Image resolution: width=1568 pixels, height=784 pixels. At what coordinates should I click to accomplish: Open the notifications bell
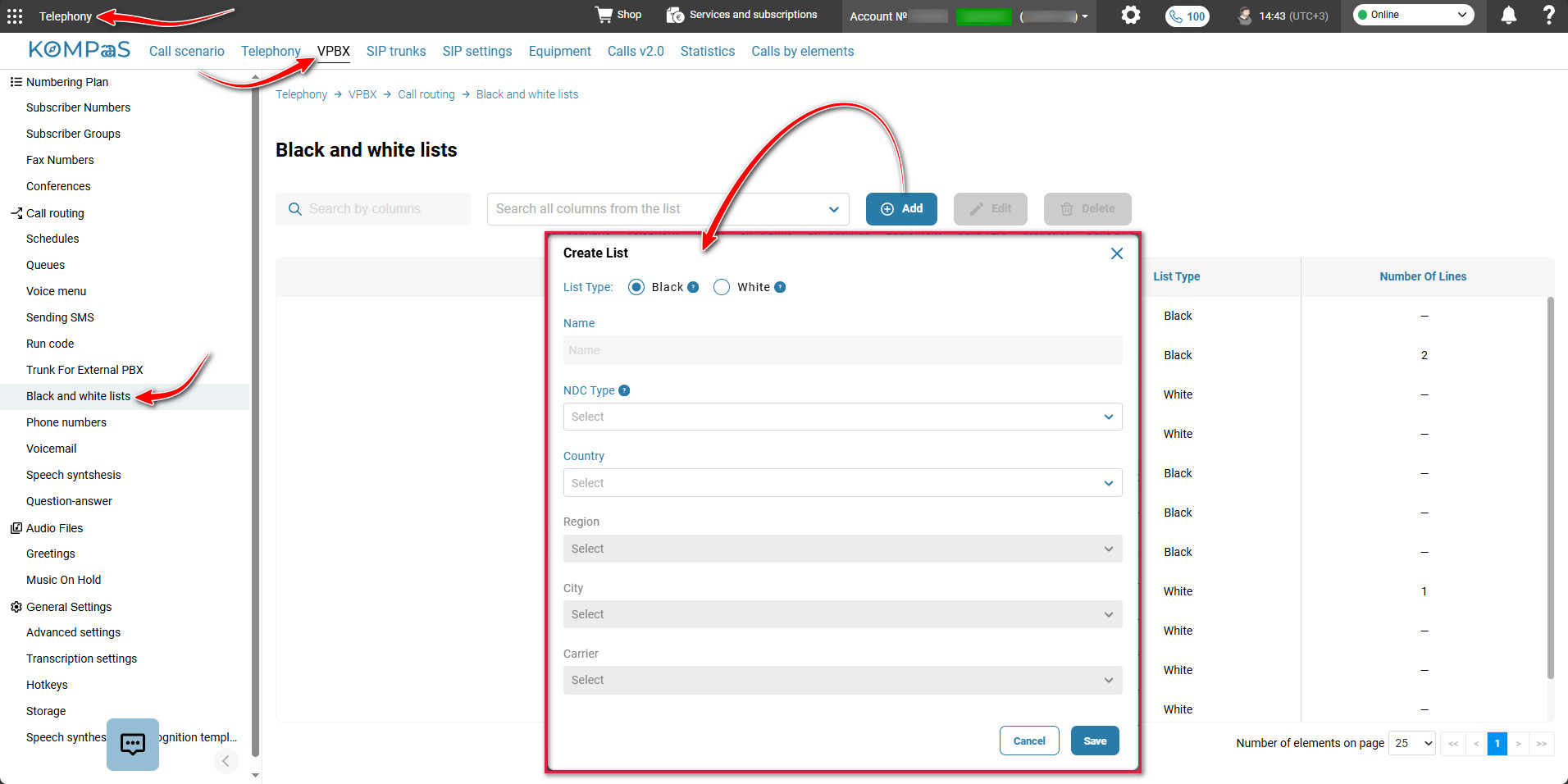(x=1508, y=15)
